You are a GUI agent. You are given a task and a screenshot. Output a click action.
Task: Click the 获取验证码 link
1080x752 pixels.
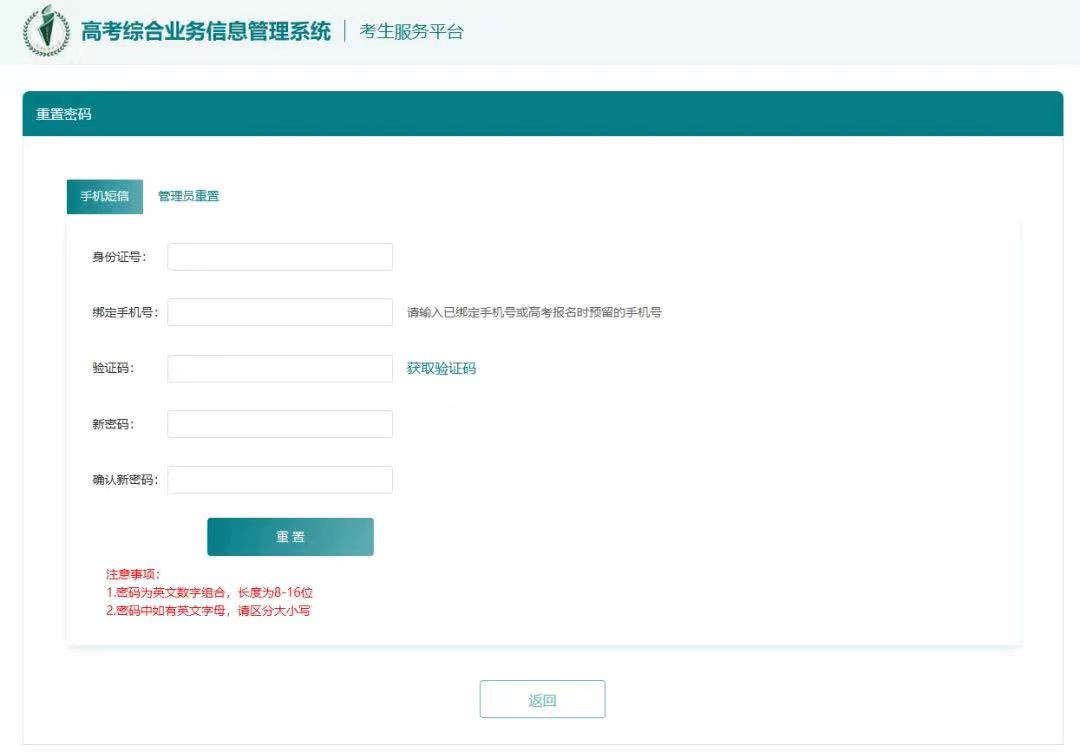tap(441, 368)
